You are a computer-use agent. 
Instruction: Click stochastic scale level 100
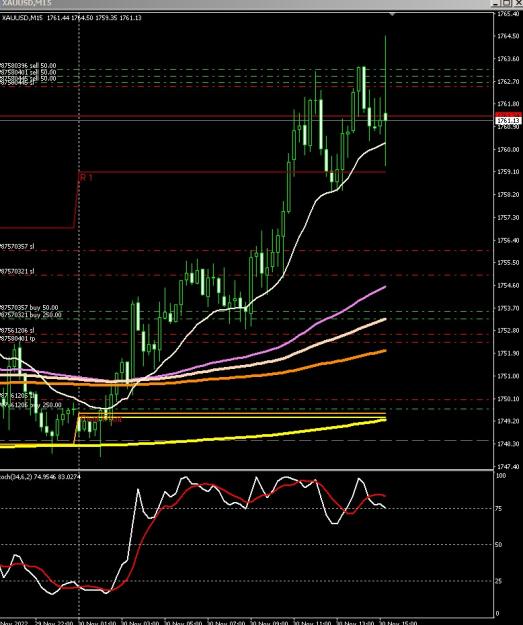point(501,476)
